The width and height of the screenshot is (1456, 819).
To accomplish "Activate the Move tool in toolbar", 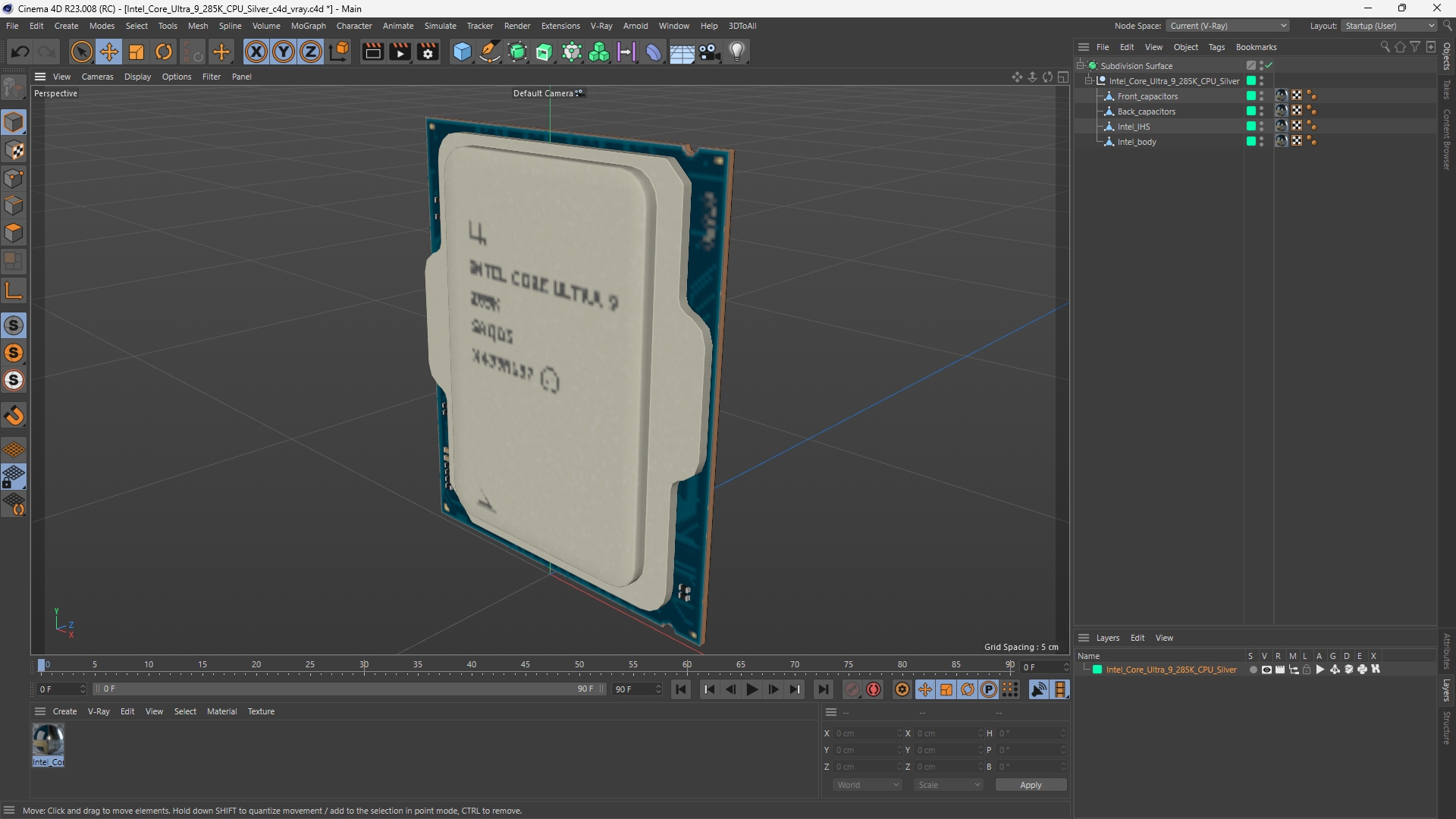I will click(x=109, y=52).
